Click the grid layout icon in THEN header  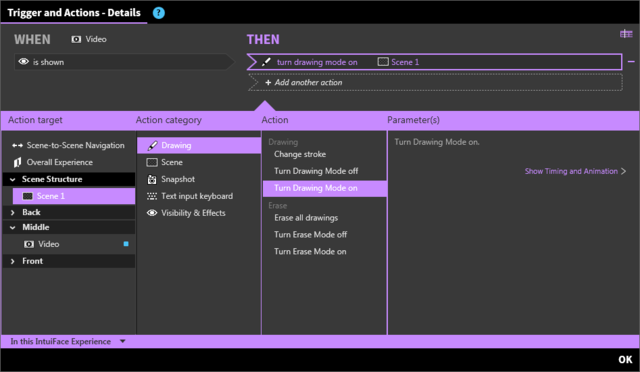click(626, 34)
